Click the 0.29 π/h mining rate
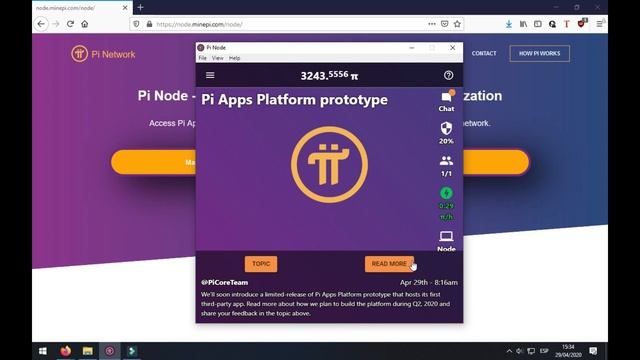The image size is (640, 360). (x=446, y=211)
